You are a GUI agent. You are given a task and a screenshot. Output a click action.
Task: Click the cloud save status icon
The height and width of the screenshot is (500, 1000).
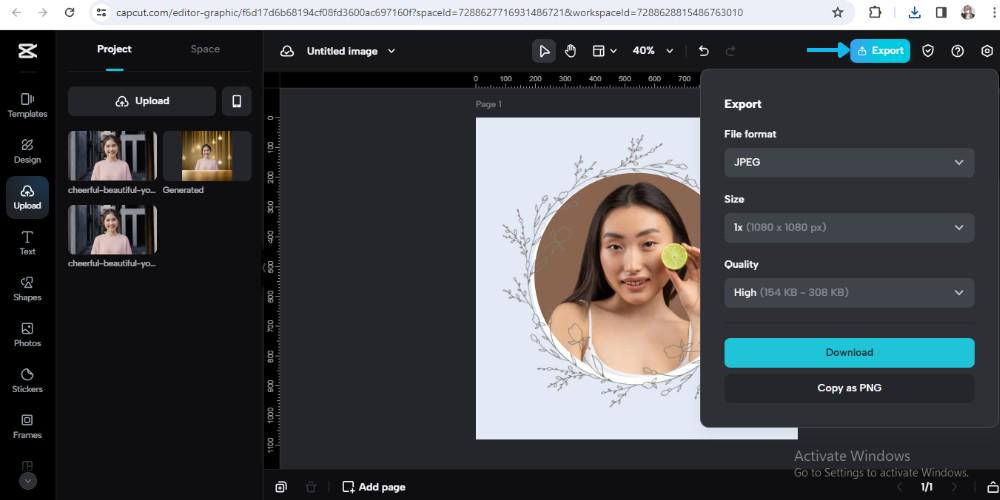pyautogui.click(x=287, y=51)
